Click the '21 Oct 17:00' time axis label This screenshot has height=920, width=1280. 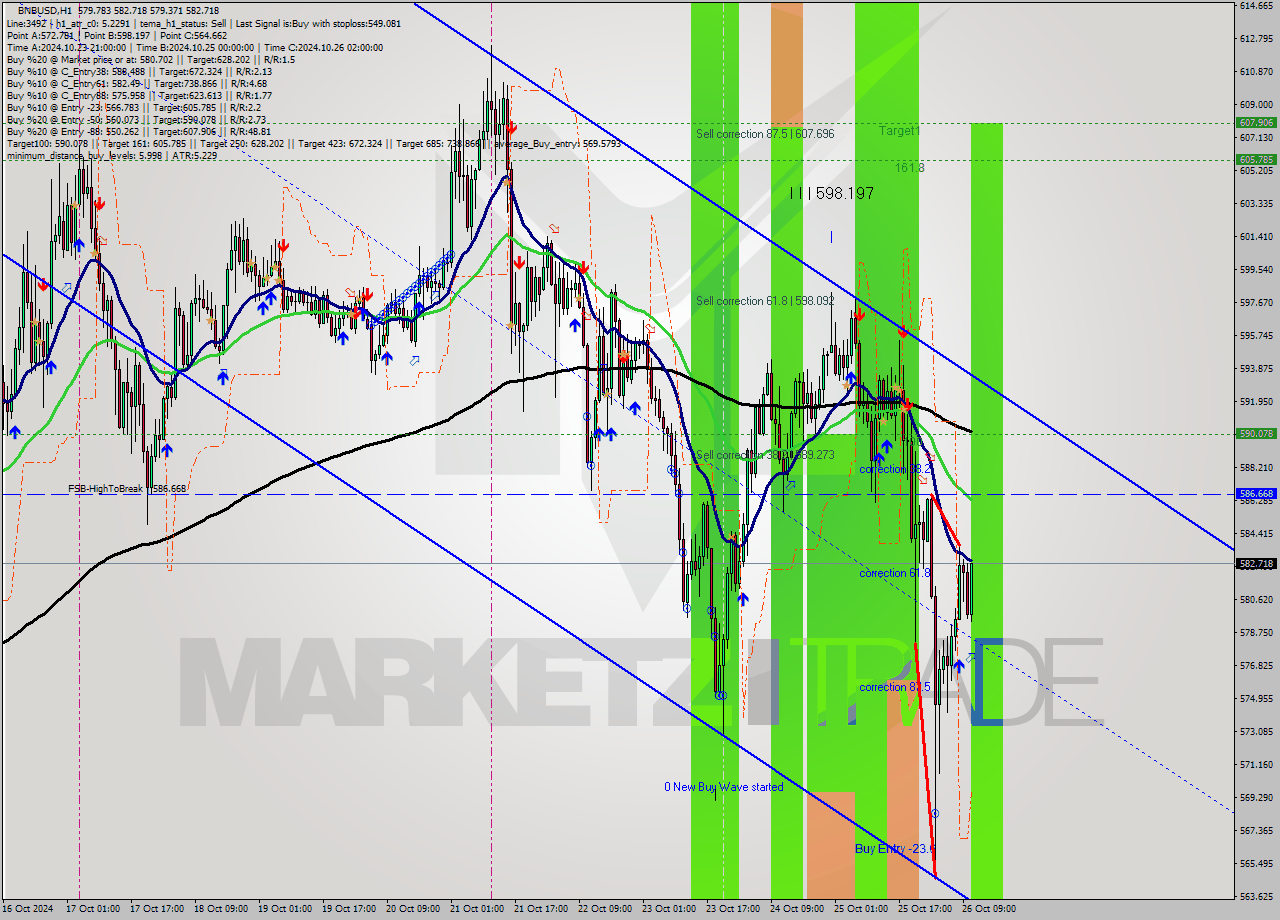[541, 909]
